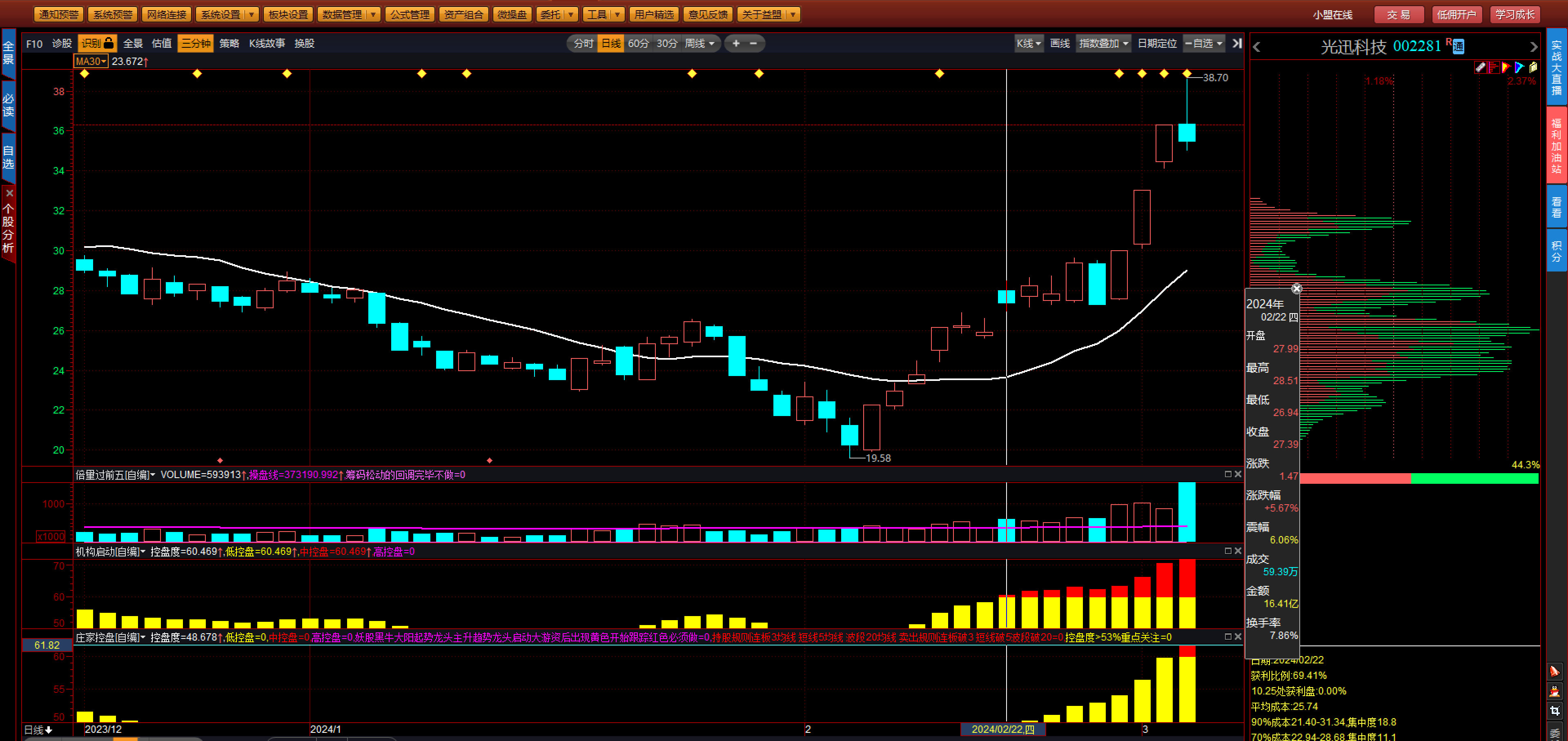Screen dimensions: 1568x741
Task: Click the yellow building icon in right panel
Action: (1533, 67)
